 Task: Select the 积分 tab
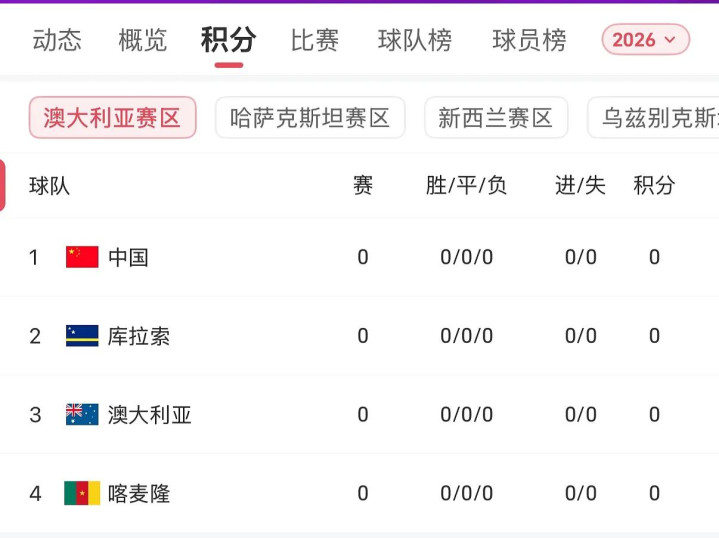(228, 40)
